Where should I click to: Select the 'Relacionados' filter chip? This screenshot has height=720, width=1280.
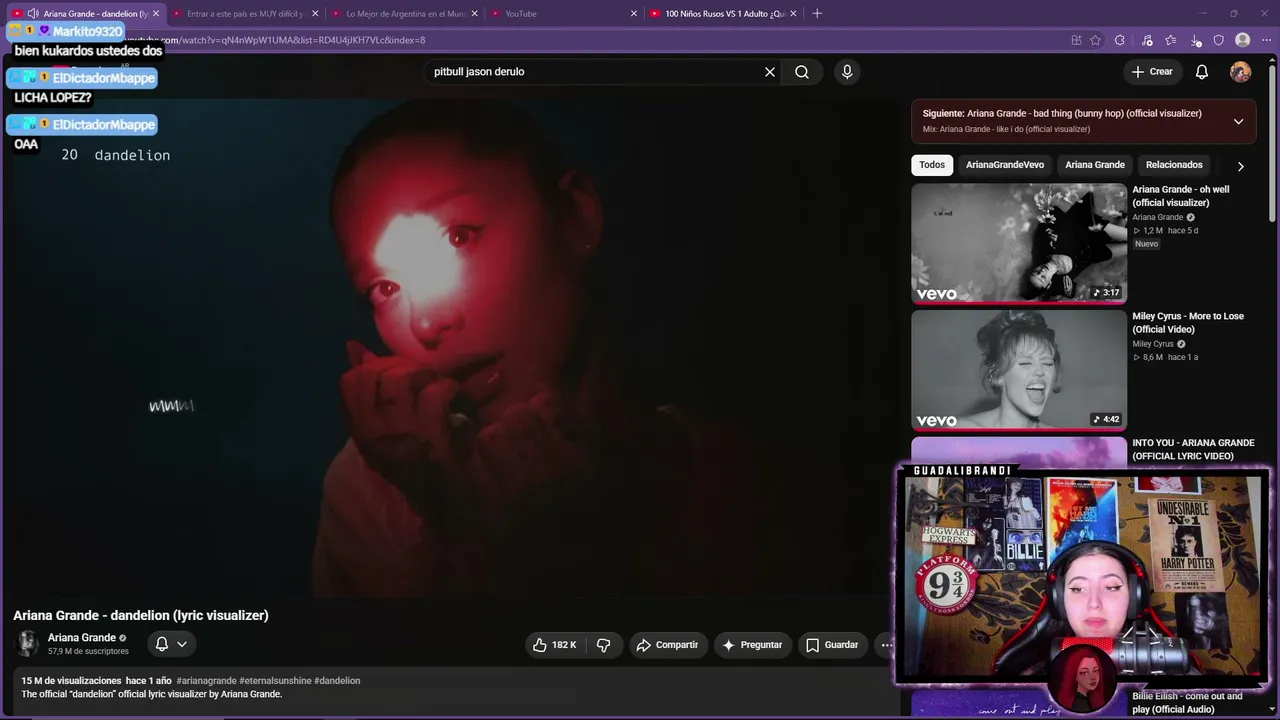(x=1174, y=165)
